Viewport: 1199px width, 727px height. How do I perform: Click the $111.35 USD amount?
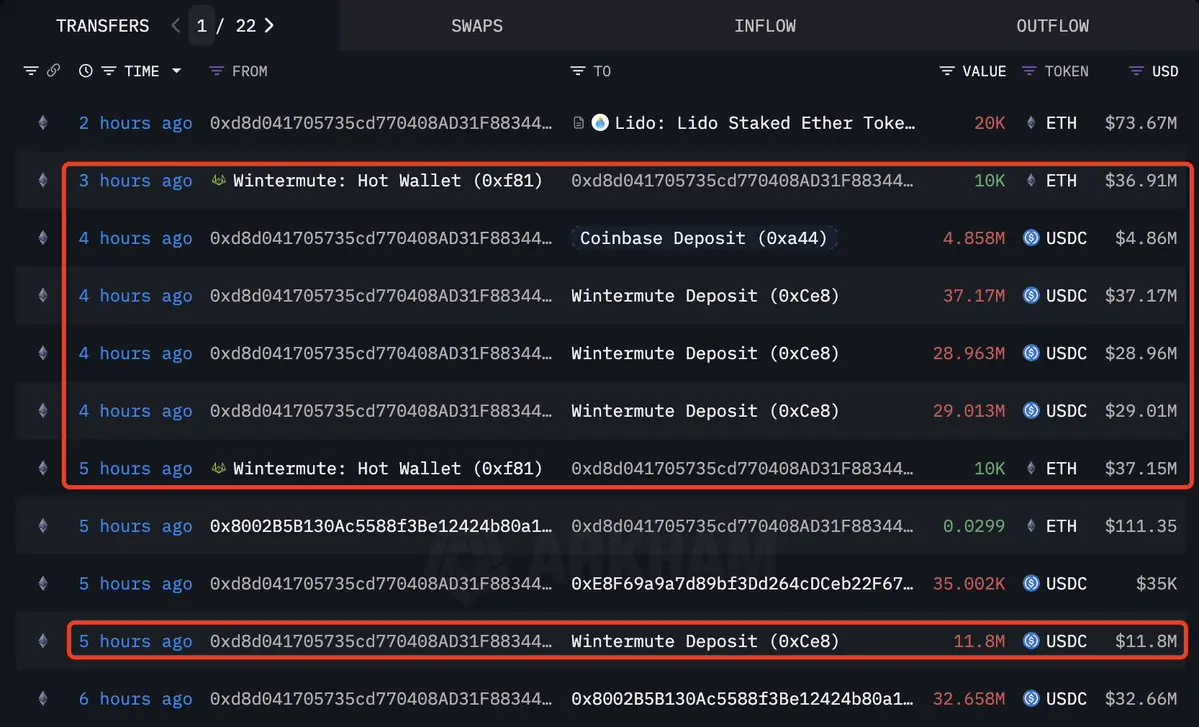pyautogui.click(x=1141, y=526)
